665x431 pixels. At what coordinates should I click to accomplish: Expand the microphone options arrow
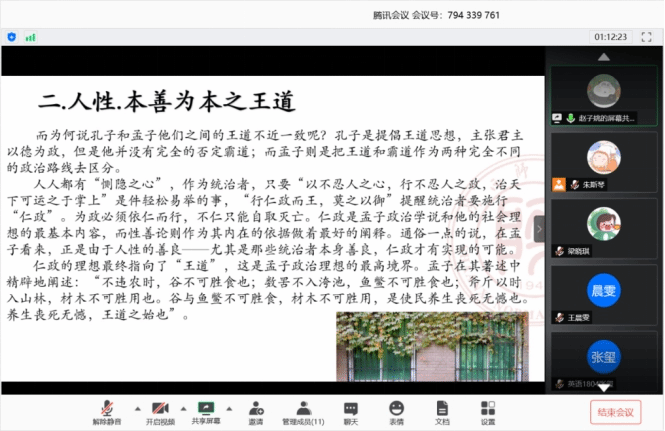129,407
